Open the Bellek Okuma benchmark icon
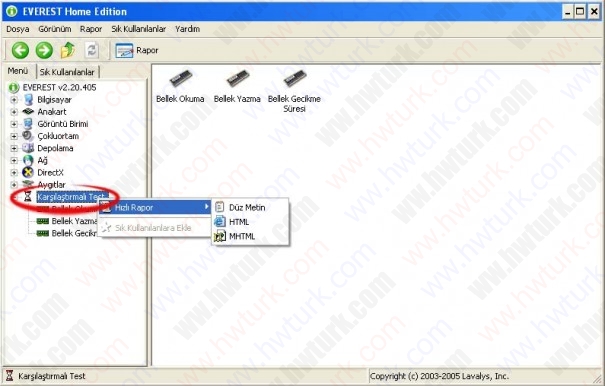This screenshot has height=386, width=605. coord(180,79)
